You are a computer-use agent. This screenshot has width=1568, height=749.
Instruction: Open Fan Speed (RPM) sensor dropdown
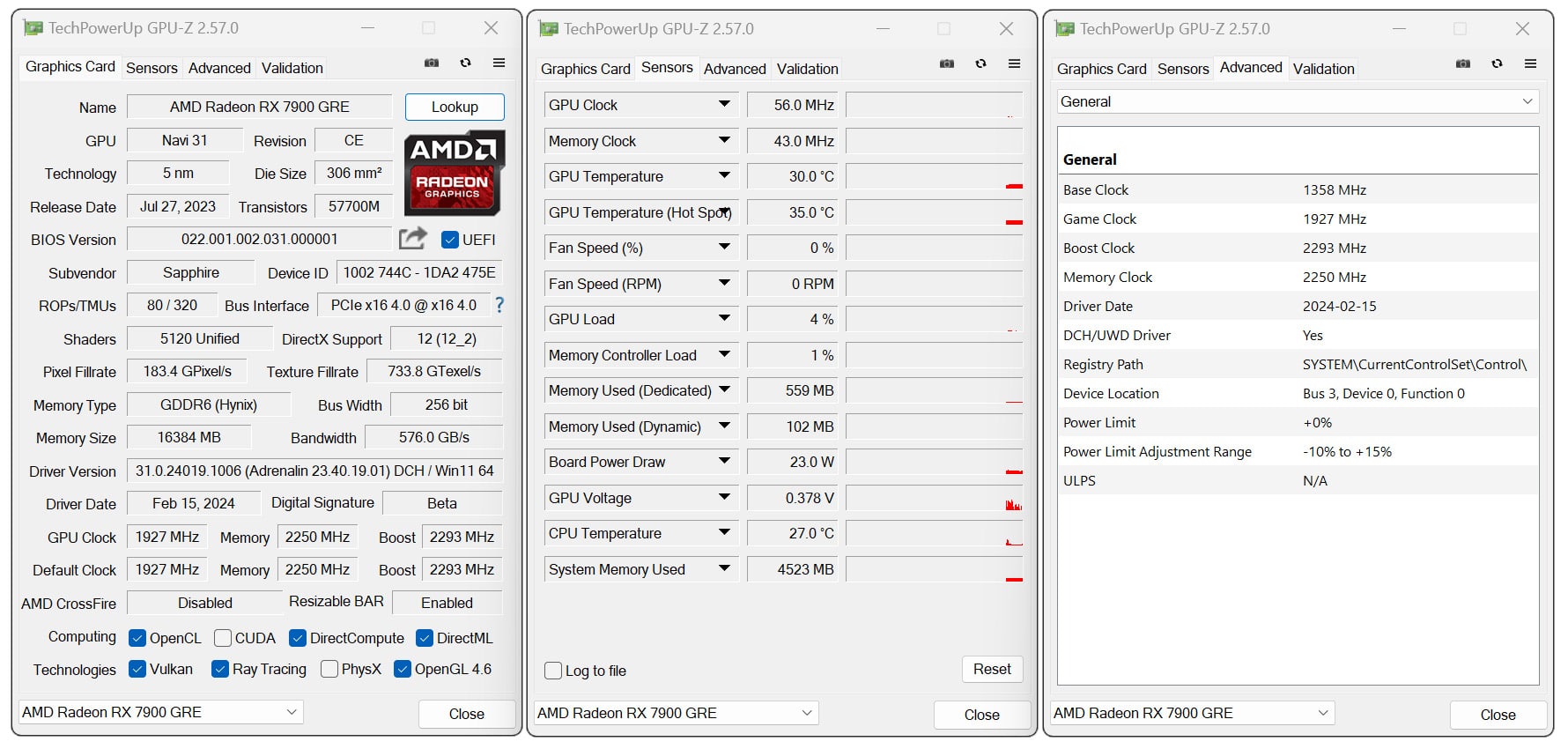pyautogui.click(x=724, y=283)
